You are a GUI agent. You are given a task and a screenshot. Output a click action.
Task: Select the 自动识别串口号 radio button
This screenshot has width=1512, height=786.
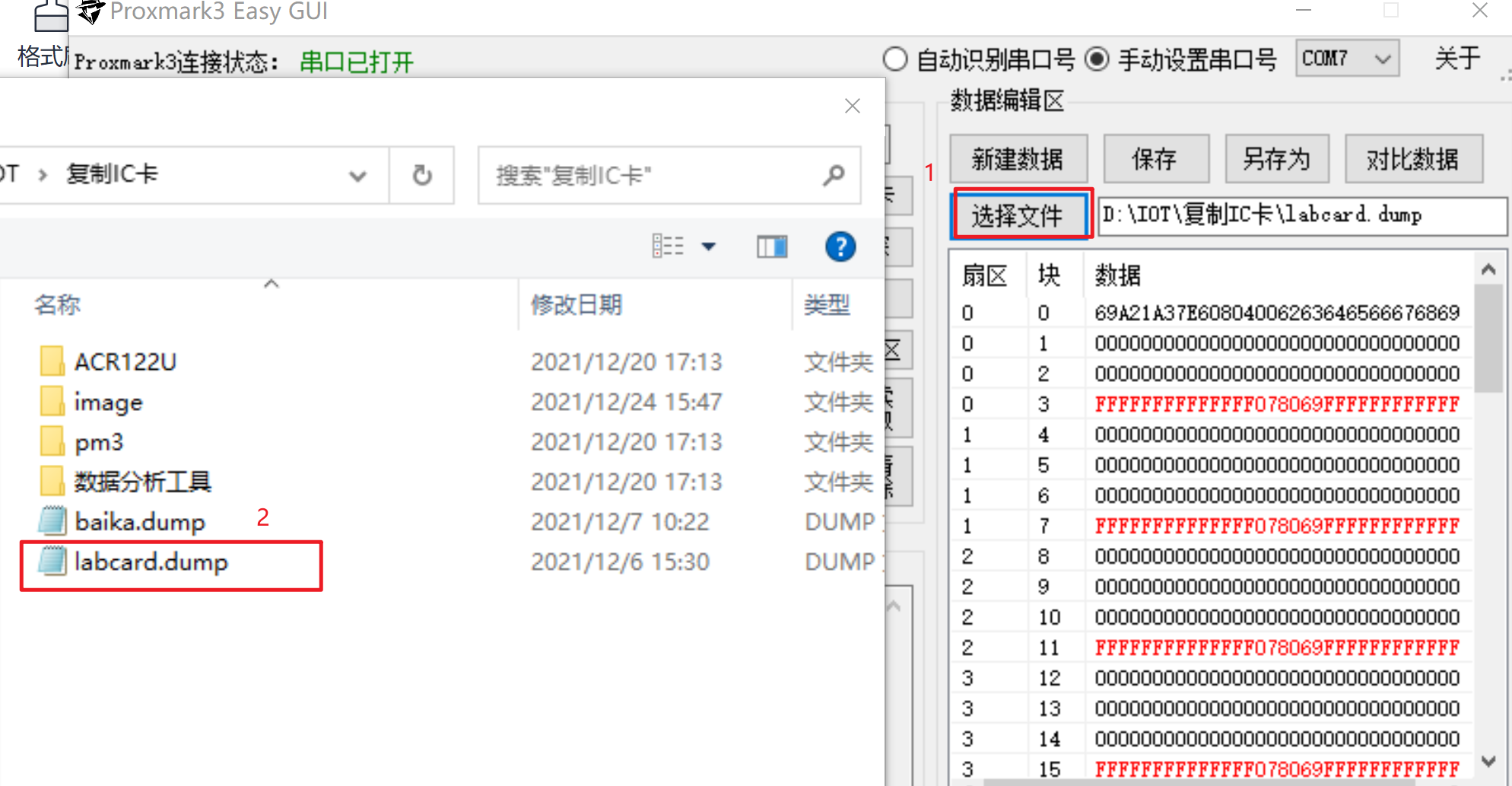pyautogui.click(x=895, y=59)
